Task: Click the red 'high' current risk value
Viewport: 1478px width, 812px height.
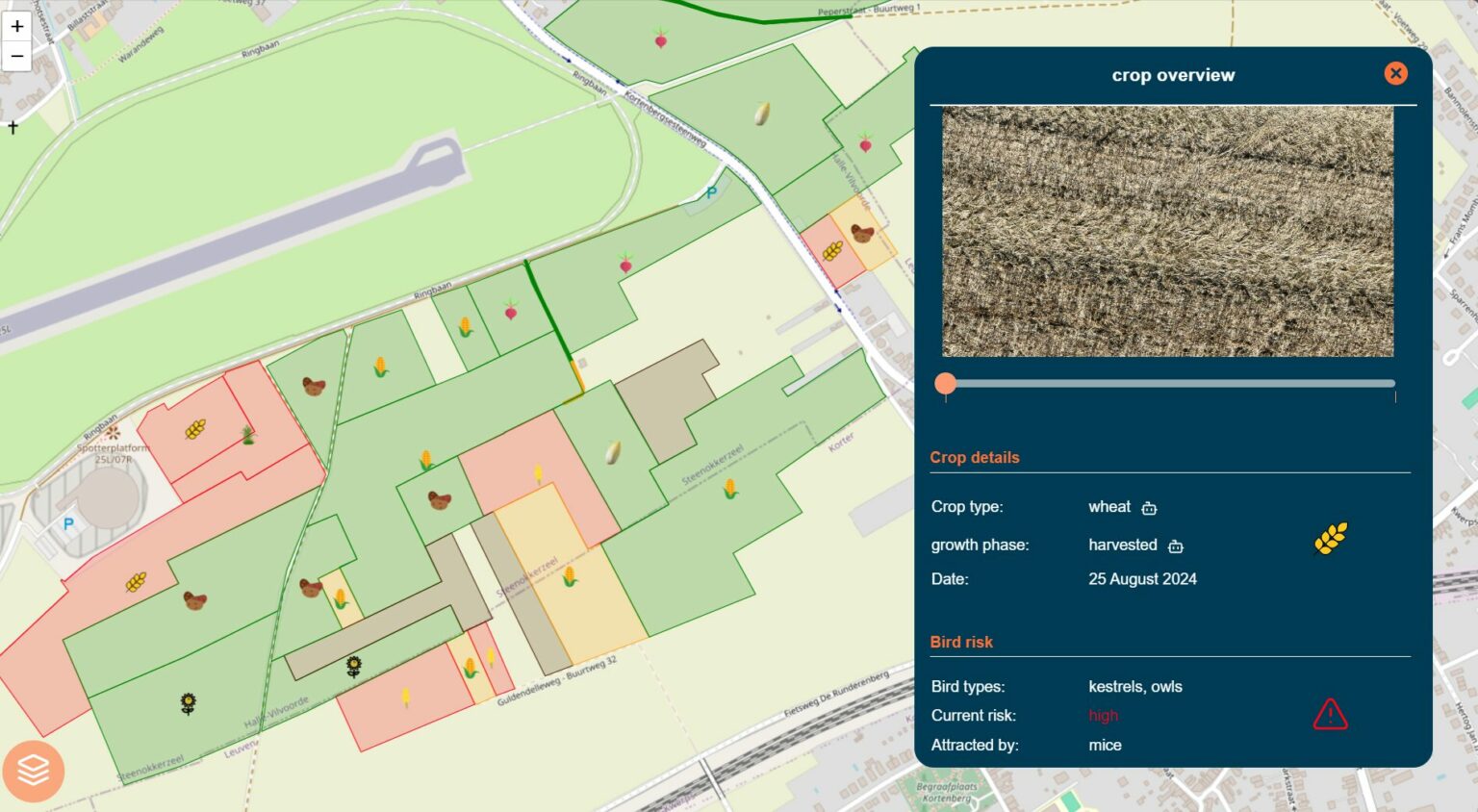Action: tap(1103, 716)
